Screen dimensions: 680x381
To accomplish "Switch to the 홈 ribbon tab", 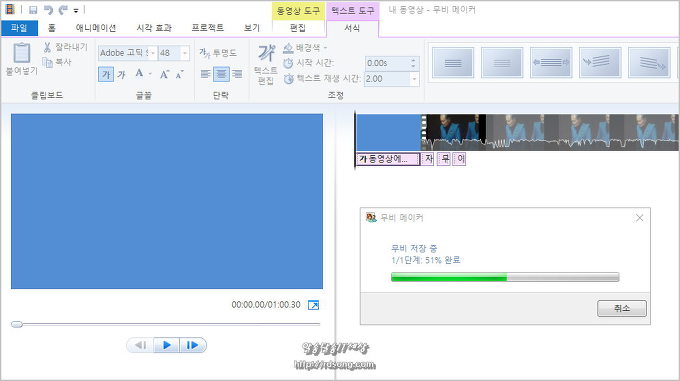I will click(52, 28).
